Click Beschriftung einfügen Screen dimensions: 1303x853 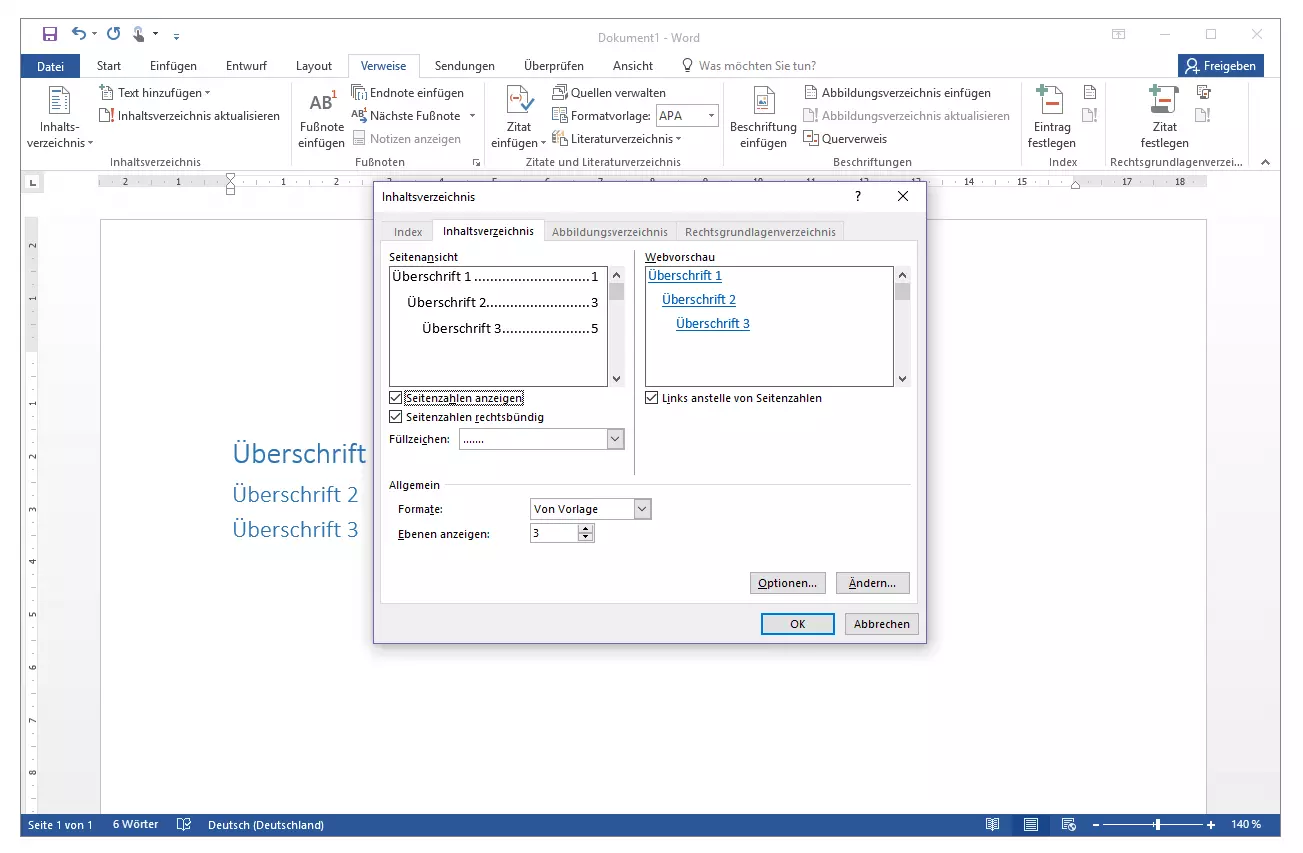pos(763,118)
